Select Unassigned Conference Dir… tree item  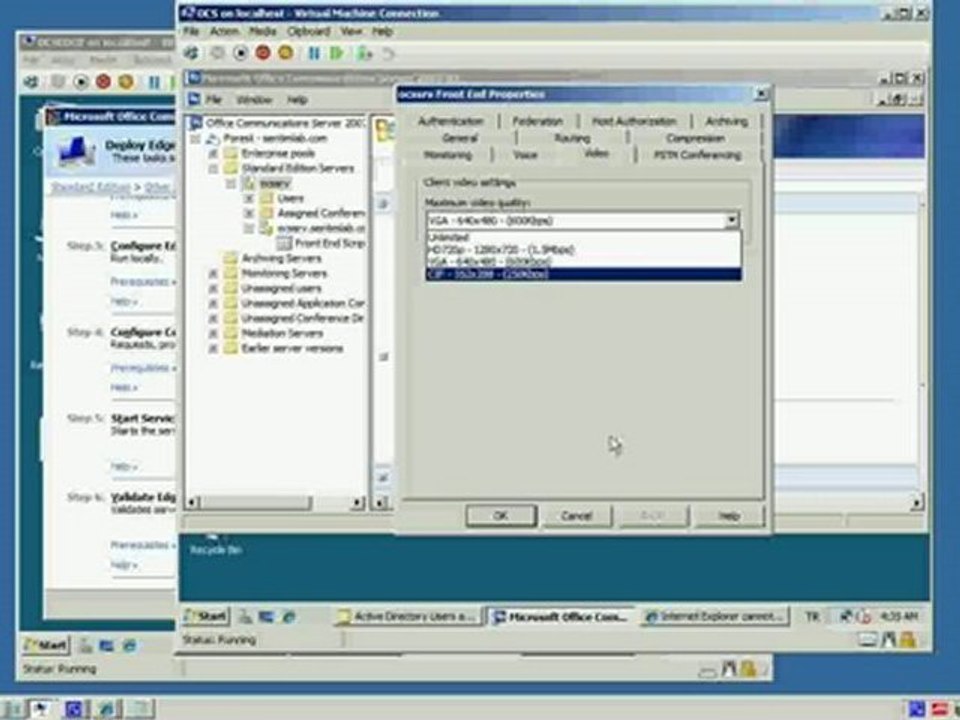(x=302, y=318)
